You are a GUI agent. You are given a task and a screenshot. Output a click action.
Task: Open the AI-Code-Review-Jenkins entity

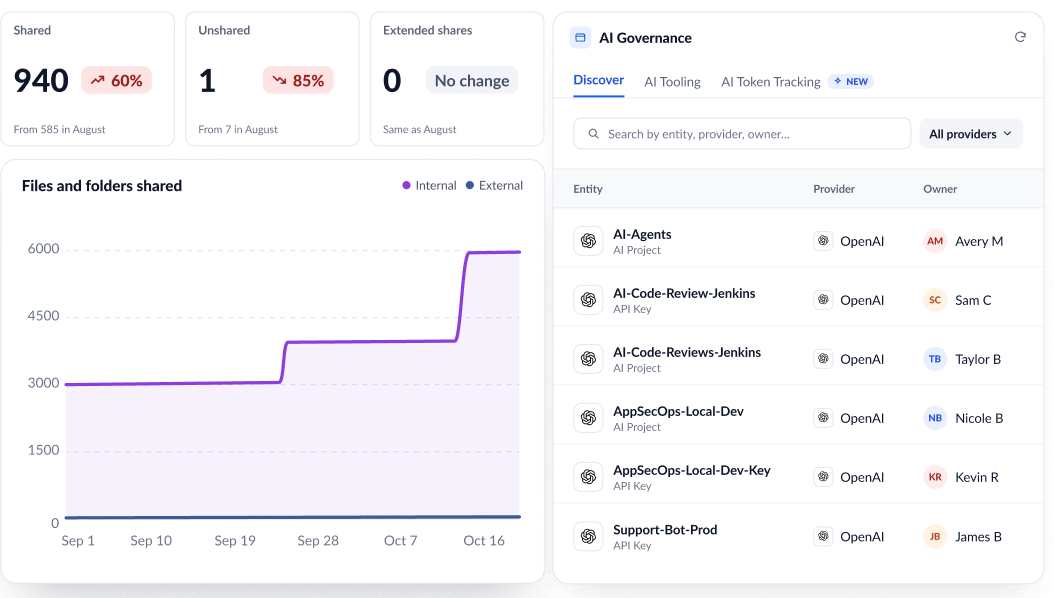pos(684,294)
